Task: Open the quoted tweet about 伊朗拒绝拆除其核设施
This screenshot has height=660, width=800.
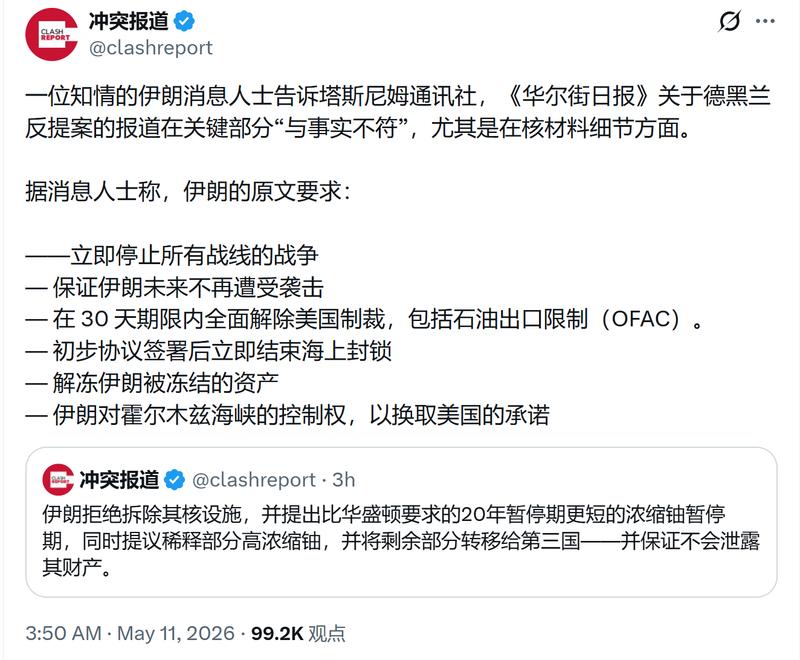Action: pyautogui.click(x=401, y=522)
